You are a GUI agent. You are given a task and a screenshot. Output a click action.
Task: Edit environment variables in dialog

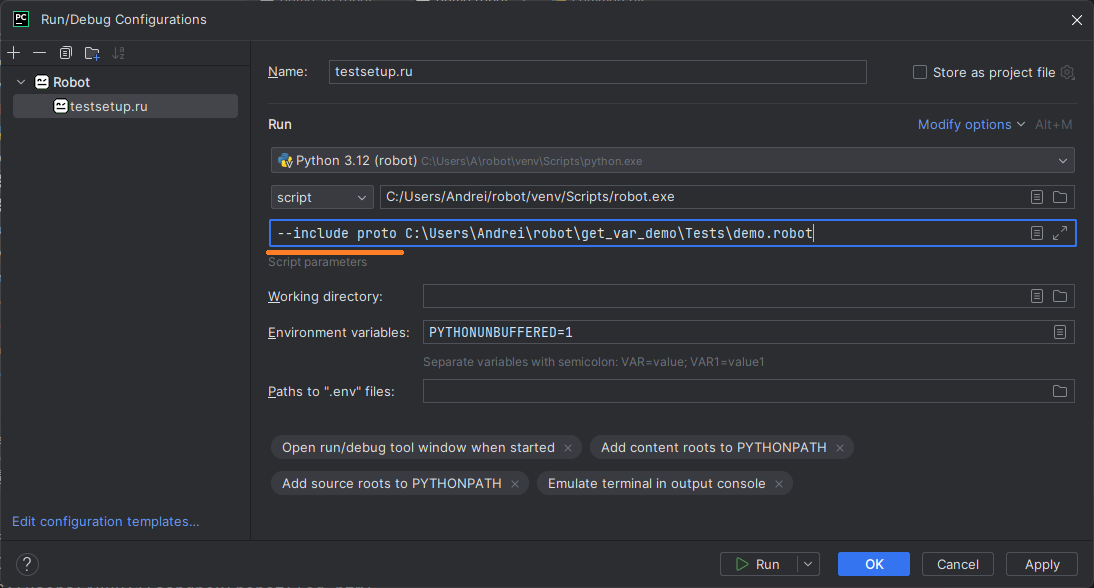tap(1060, 332)
